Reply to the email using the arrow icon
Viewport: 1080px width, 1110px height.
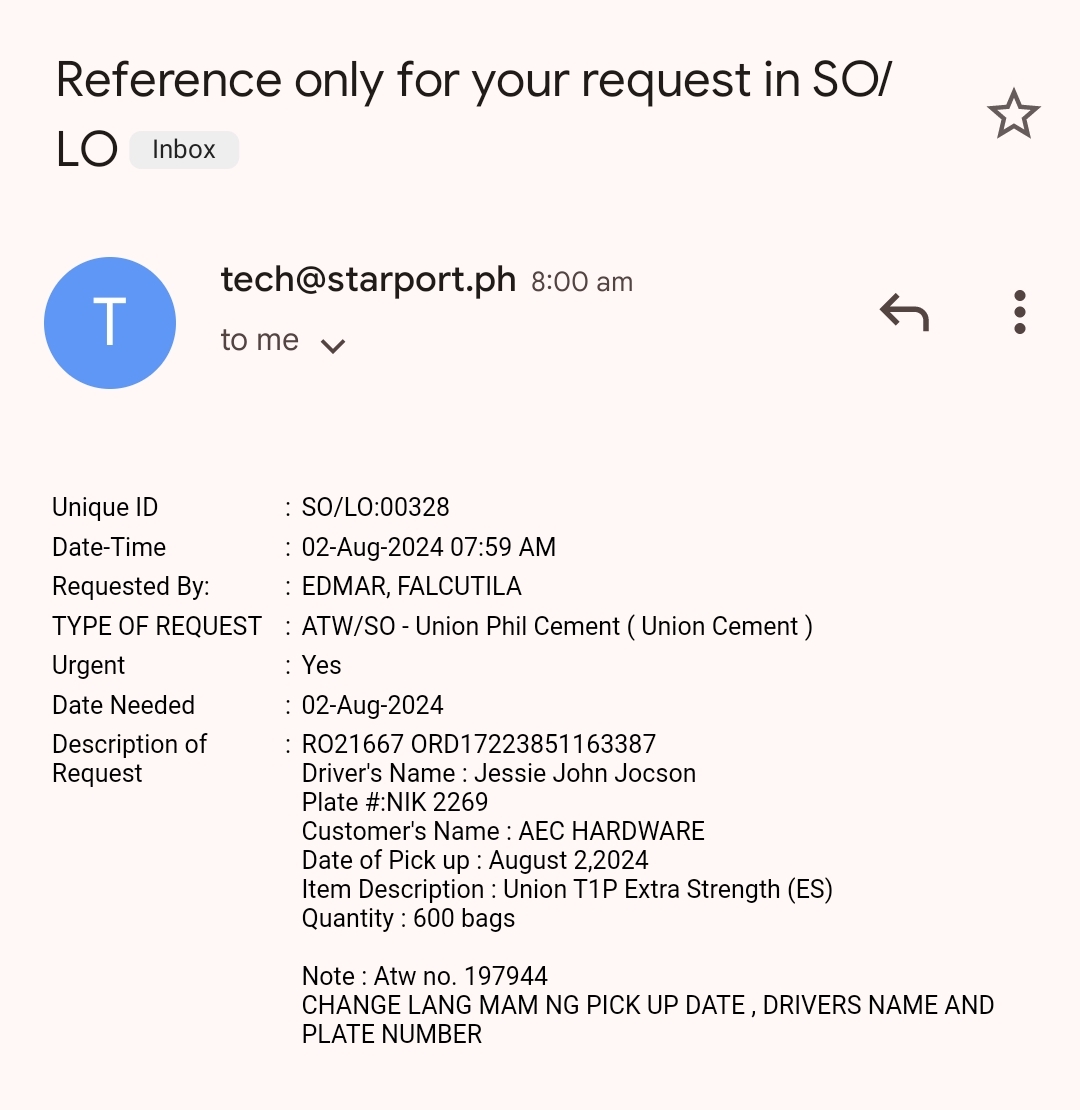pyautogui.click(x=904, y=313)
